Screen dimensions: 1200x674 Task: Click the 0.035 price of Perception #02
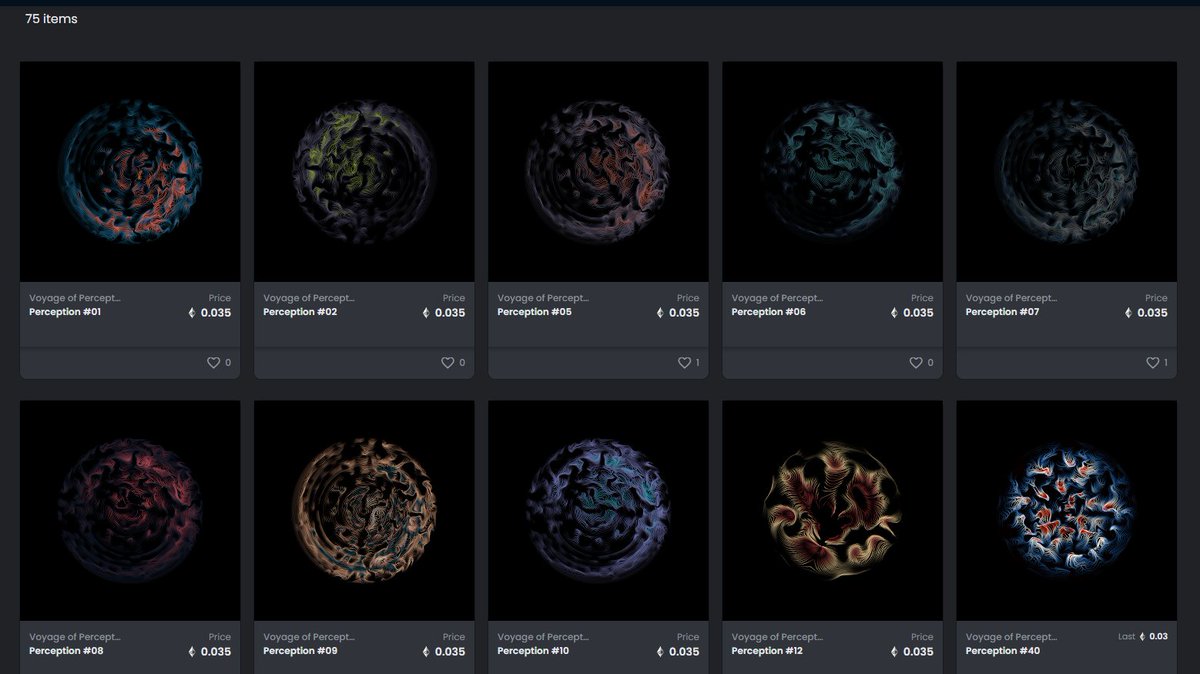point(450,312)
